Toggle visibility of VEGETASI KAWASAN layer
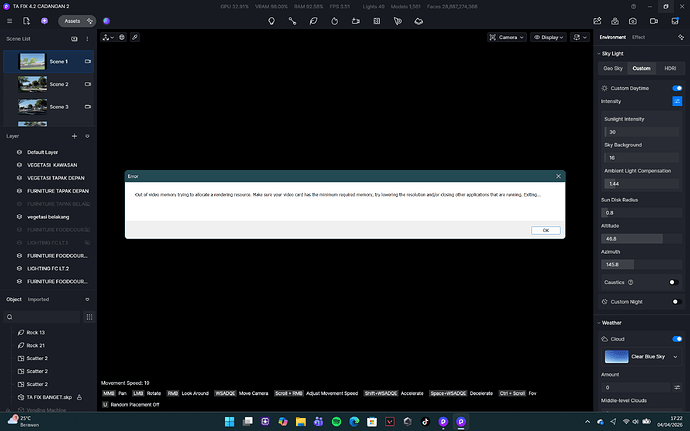Viewport: 690px width, 431px height. click(19, 165)
